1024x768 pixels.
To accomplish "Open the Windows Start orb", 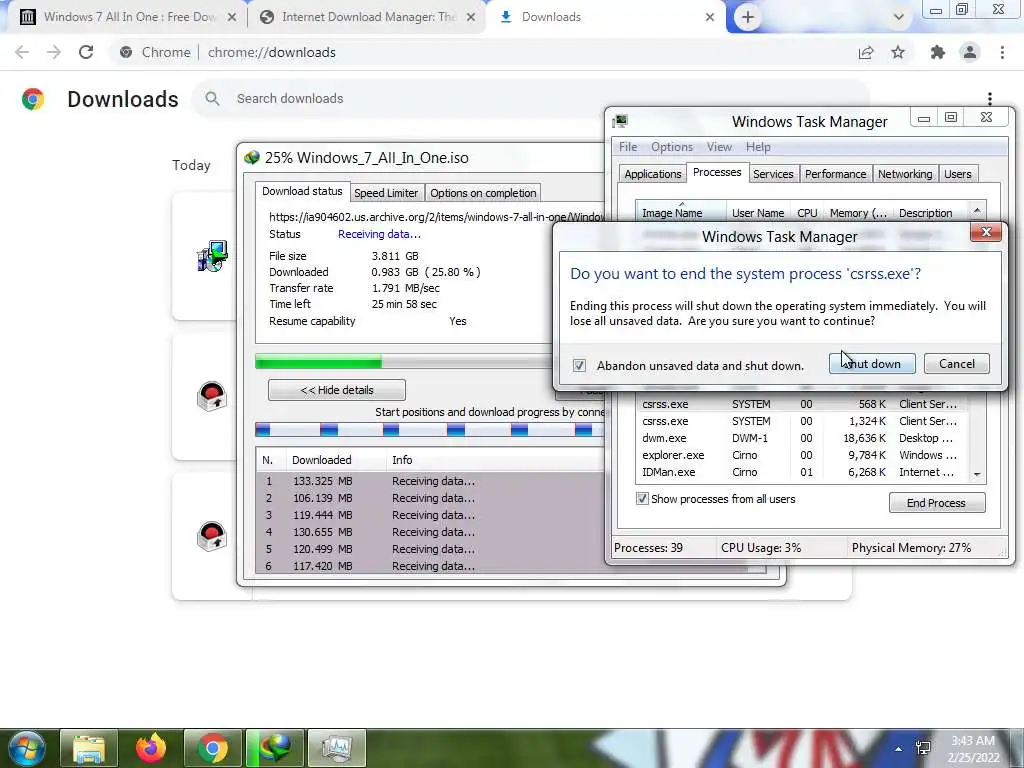I will pos(26,748).
